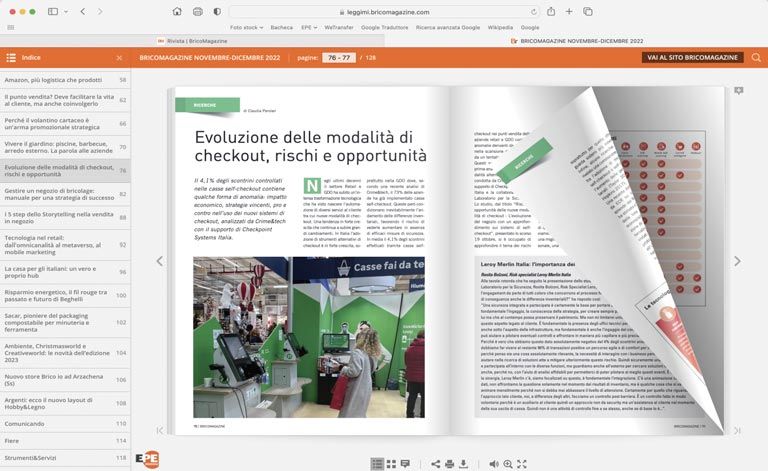This screenshot has width=768, height=471.
Task: Switch to BRICOMAGAZINE NOVEMBRE-DICEMBRE 2022 tab
Action: pos(576,41)
